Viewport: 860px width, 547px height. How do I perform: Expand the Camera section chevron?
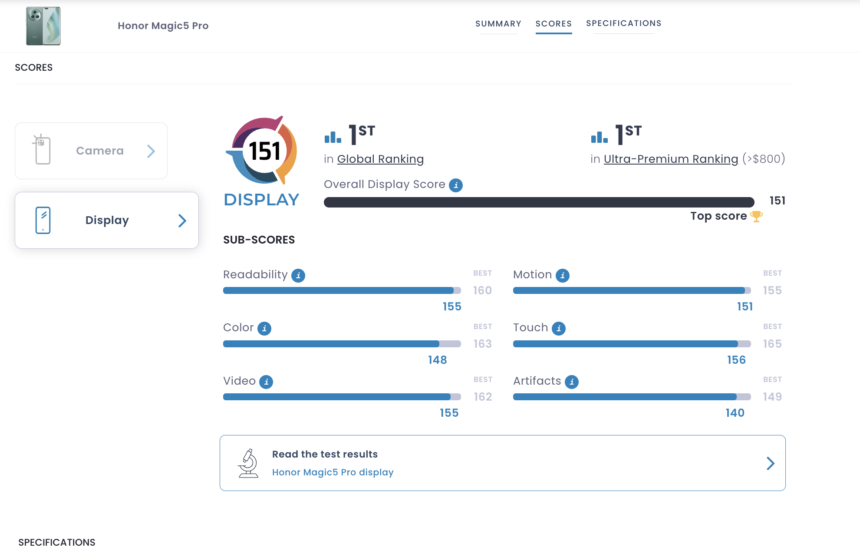151,151
